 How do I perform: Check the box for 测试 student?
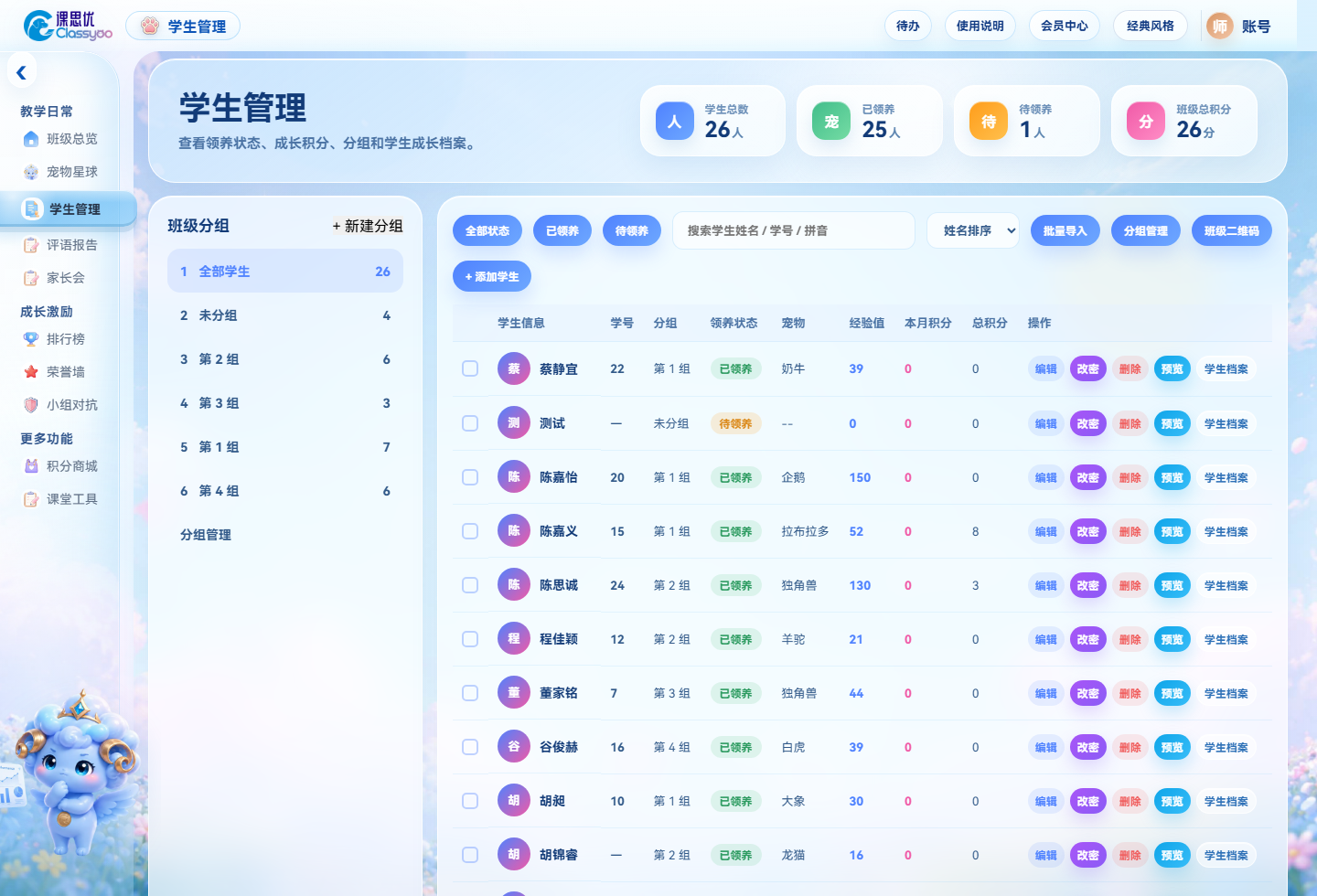point(470,423)
